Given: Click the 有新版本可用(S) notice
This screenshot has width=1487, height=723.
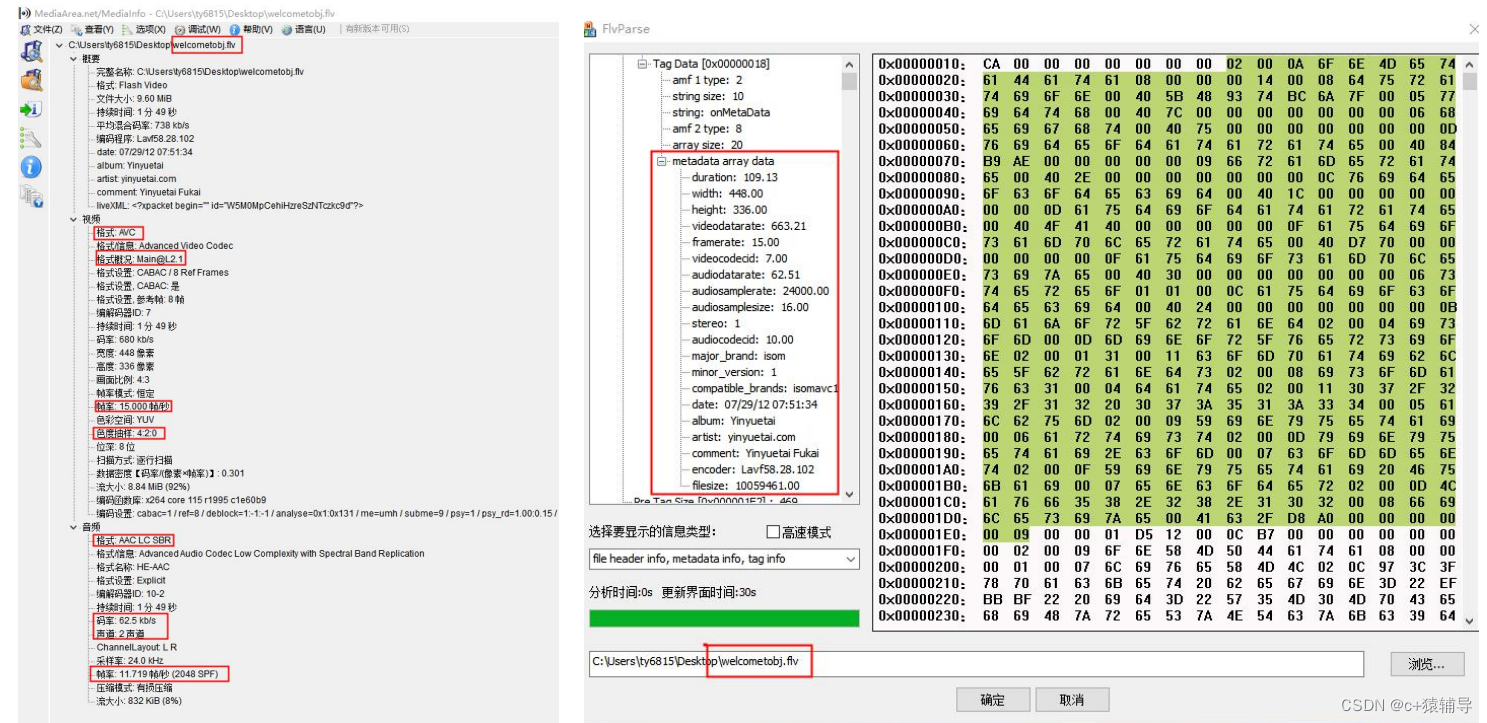Looking at the screenshot, I should pyautogui.click(x=377, y=29).
